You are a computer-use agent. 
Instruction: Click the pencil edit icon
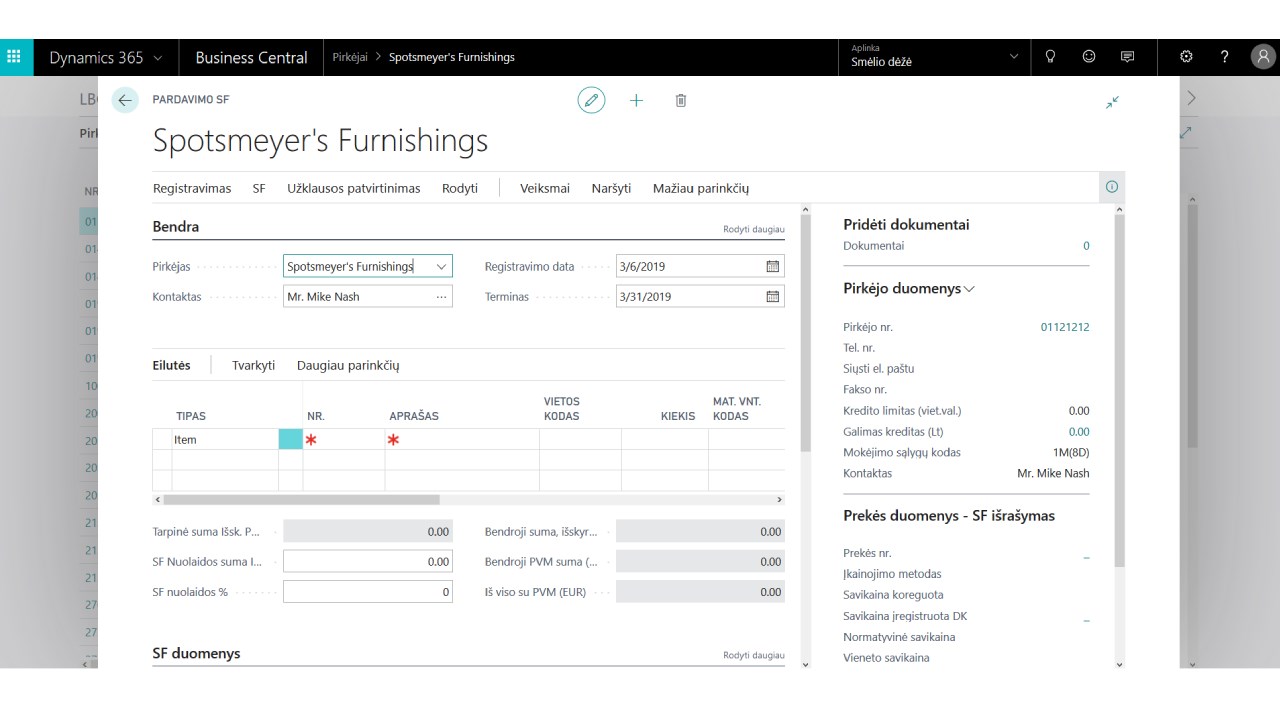coord(591,100)
